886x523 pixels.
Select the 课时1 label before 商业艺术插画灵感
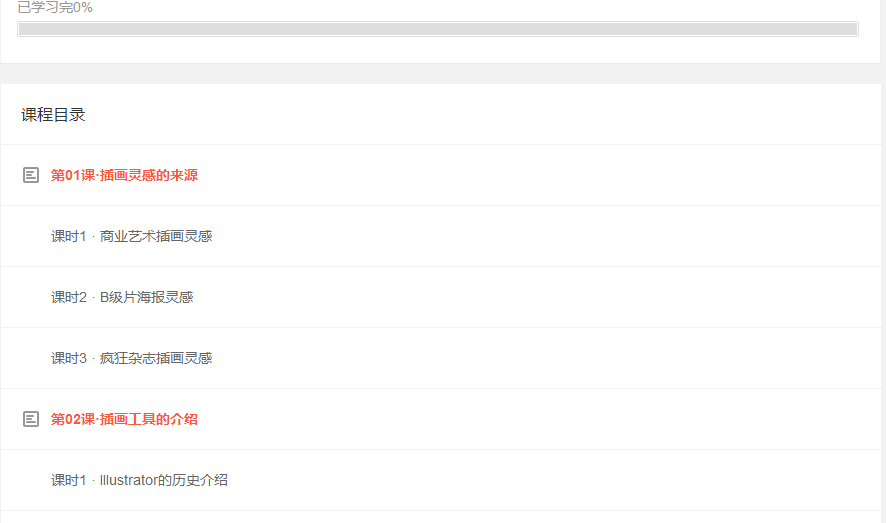(x=68, y=236)
